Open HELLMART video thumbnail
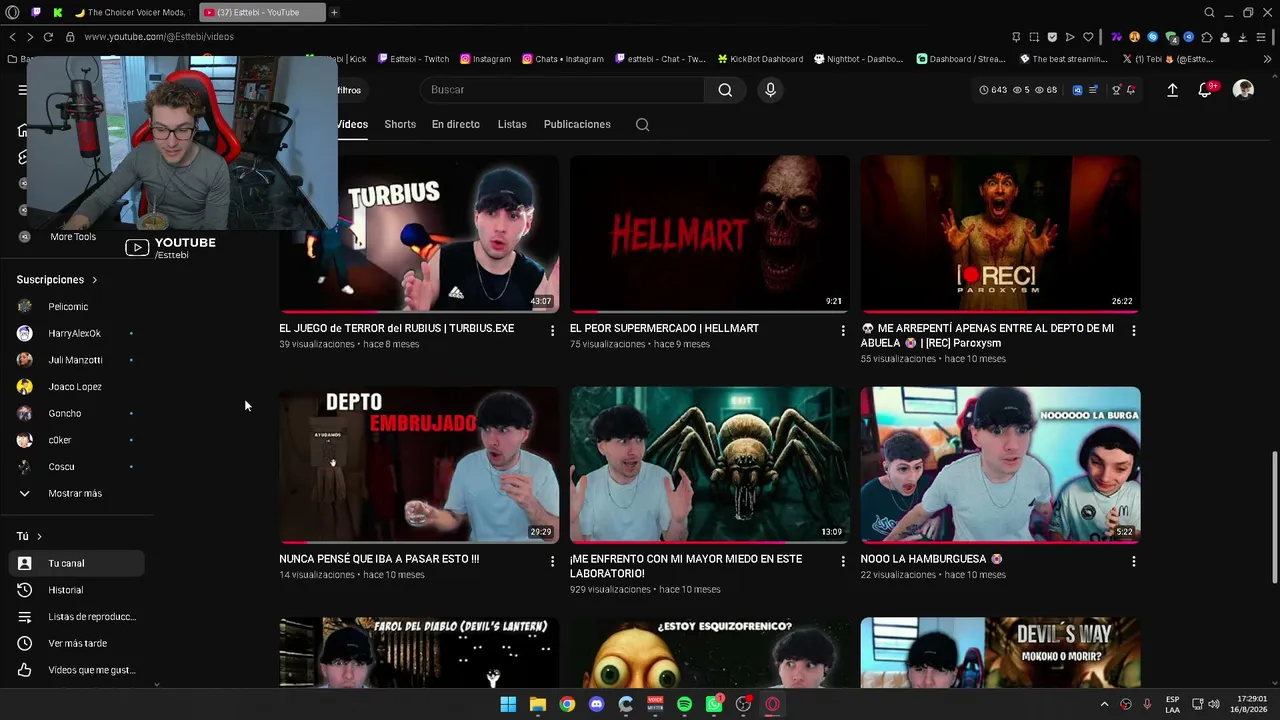This screenshot has height=720, width=1280. pyautogui.click(x=710, y=234)
